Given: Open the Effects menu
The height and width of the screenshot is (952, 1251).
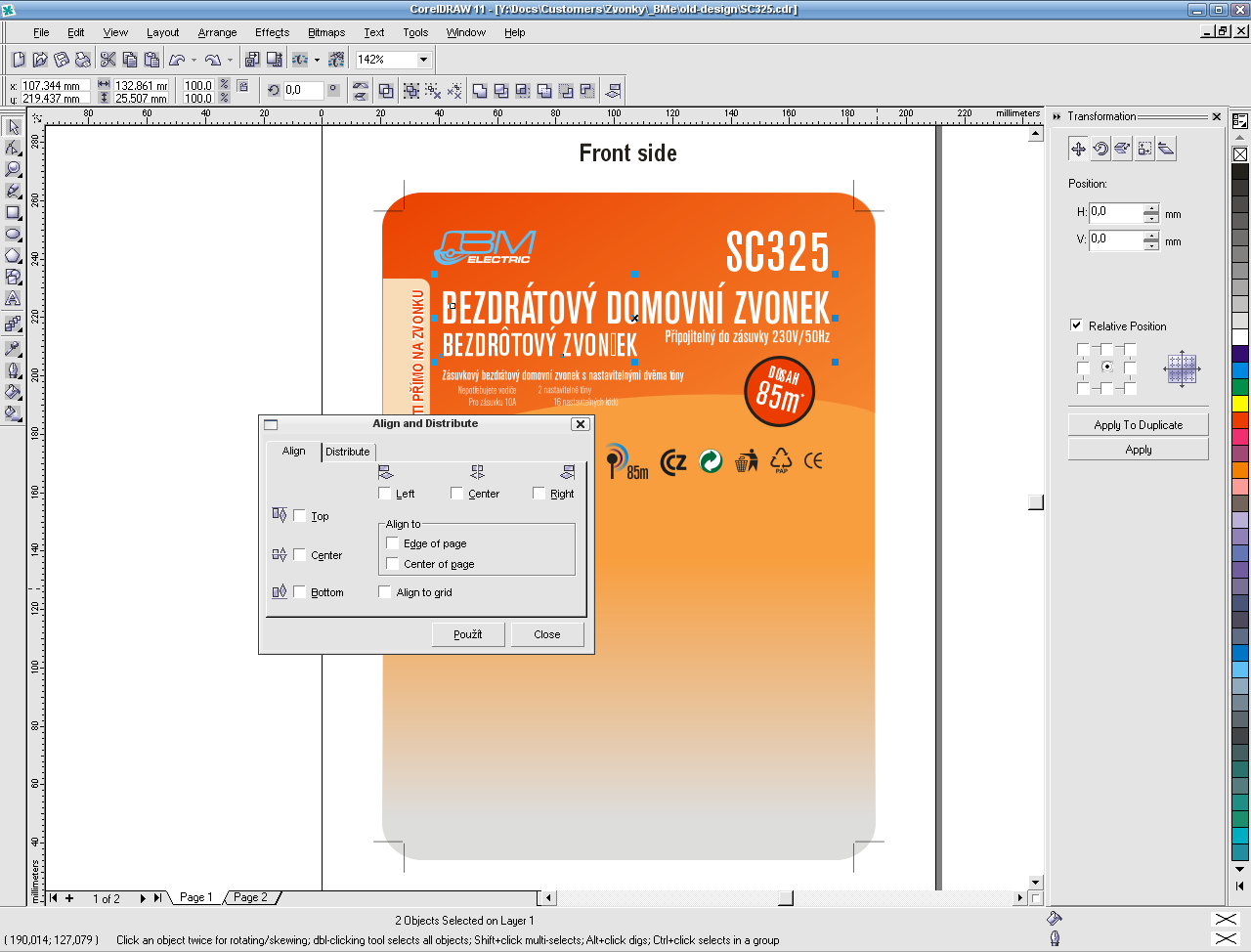Looking at the screenshot, I should point(272,32).
